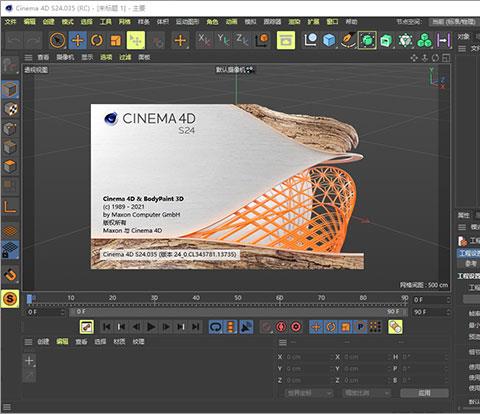Click the Redo arrow icon

33,40
